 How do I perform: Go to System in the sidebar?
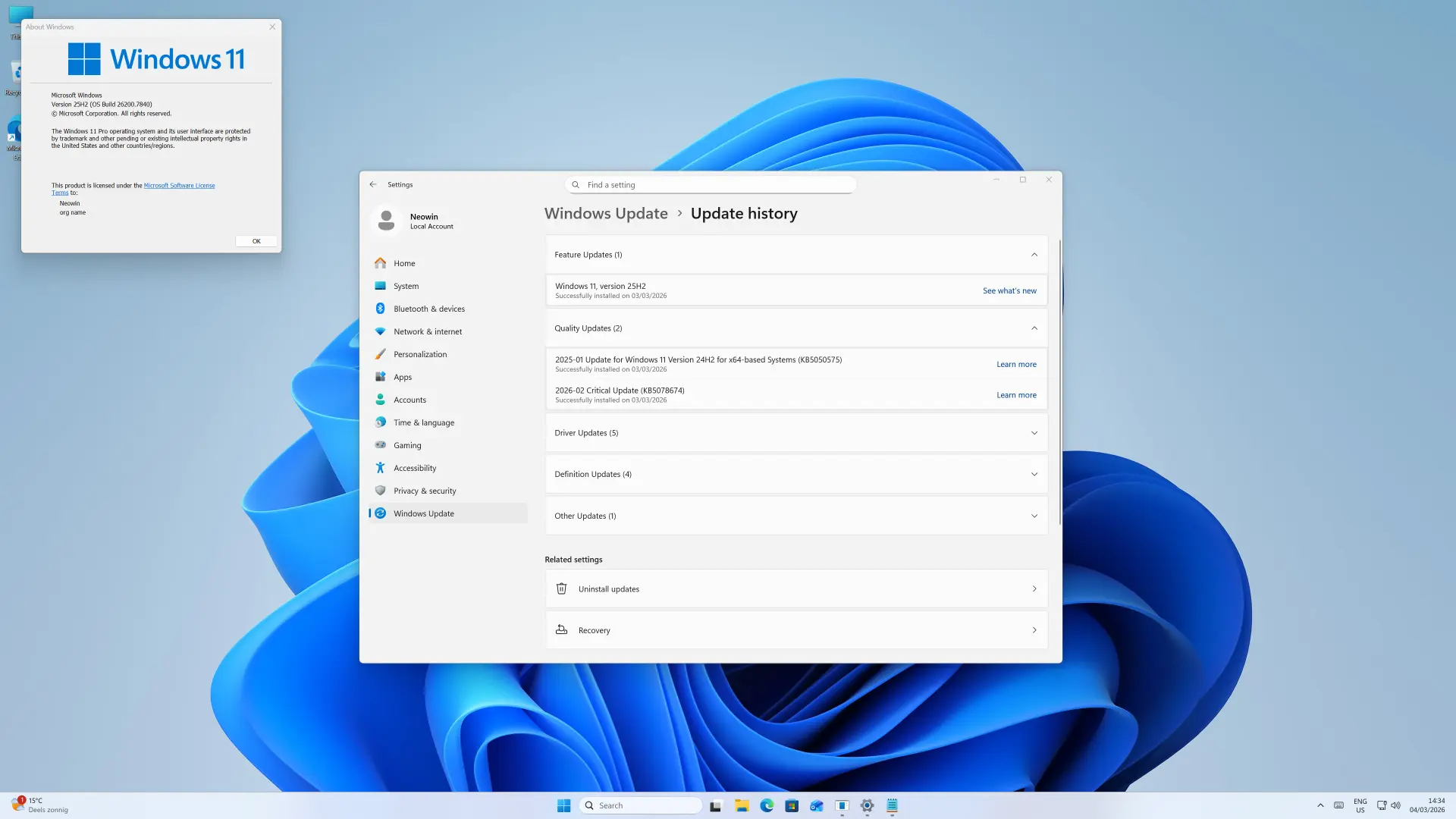[406, 286]
